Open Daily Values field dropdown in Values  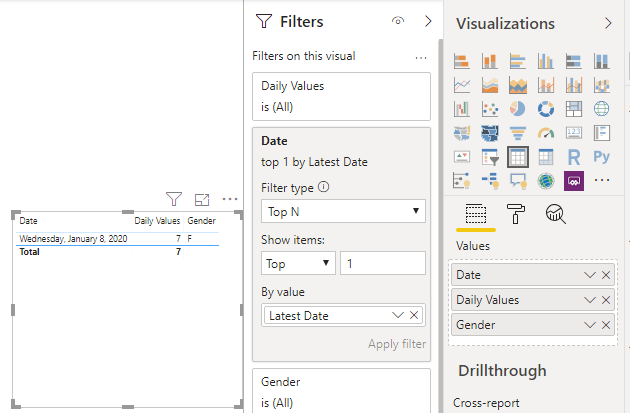point(589,300)
